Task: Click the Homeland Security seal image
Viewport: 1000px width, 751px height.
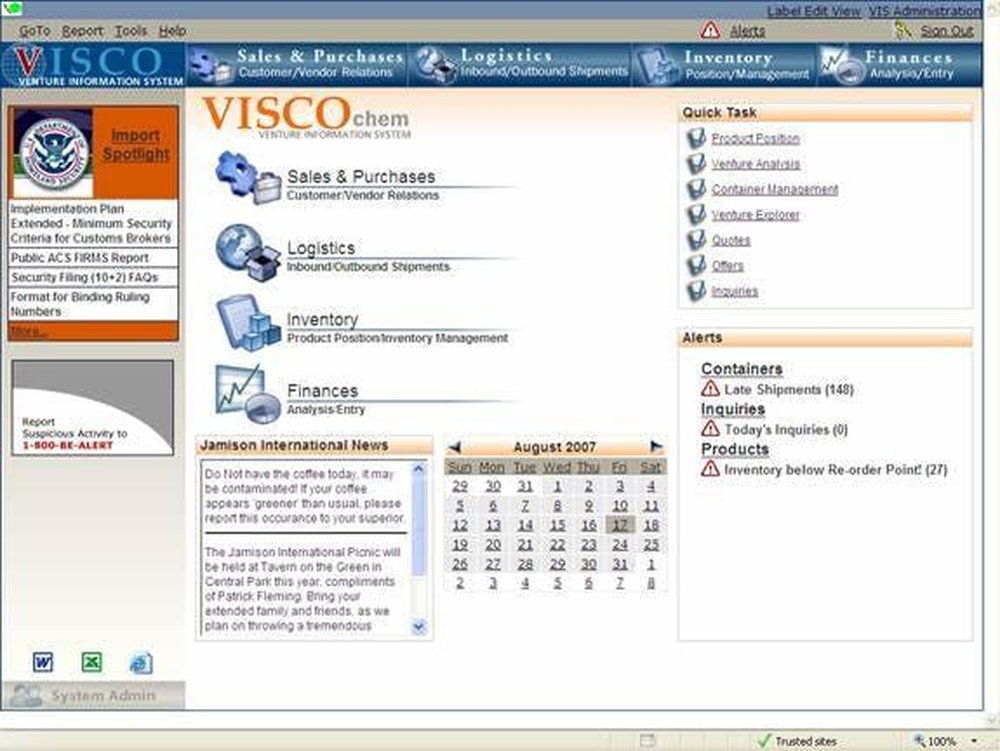Action: pyautogui.click(x=53, y=154)
